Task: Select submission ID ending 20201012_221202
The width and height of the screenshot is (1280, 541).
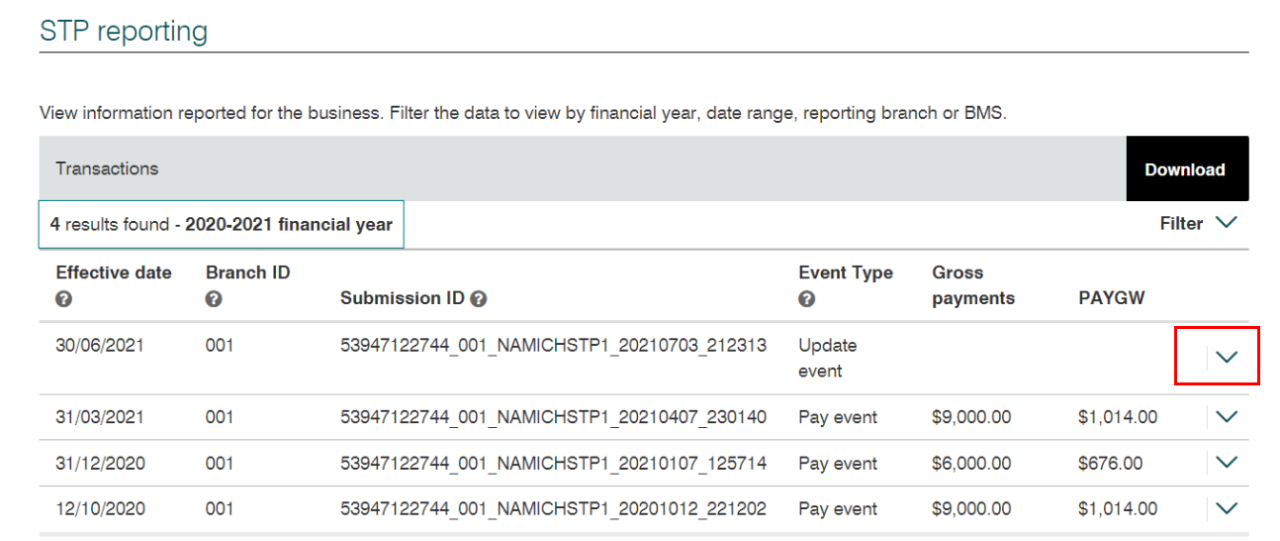Action: [x=553, y=509]
